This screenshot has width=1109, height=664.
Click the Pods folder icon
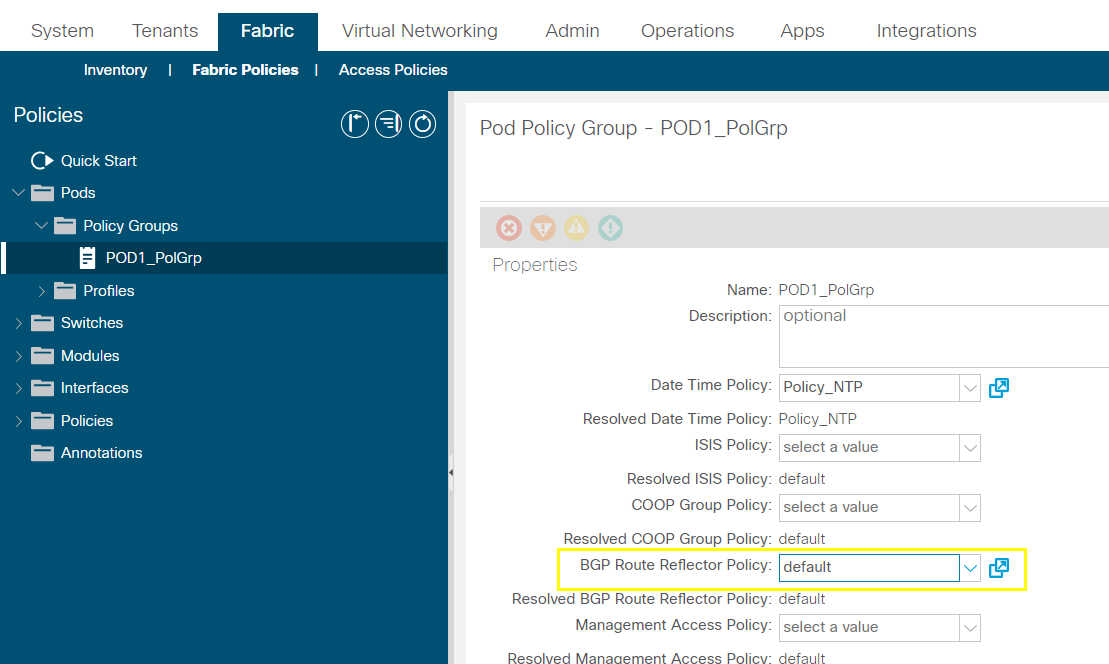pos(42,193)
